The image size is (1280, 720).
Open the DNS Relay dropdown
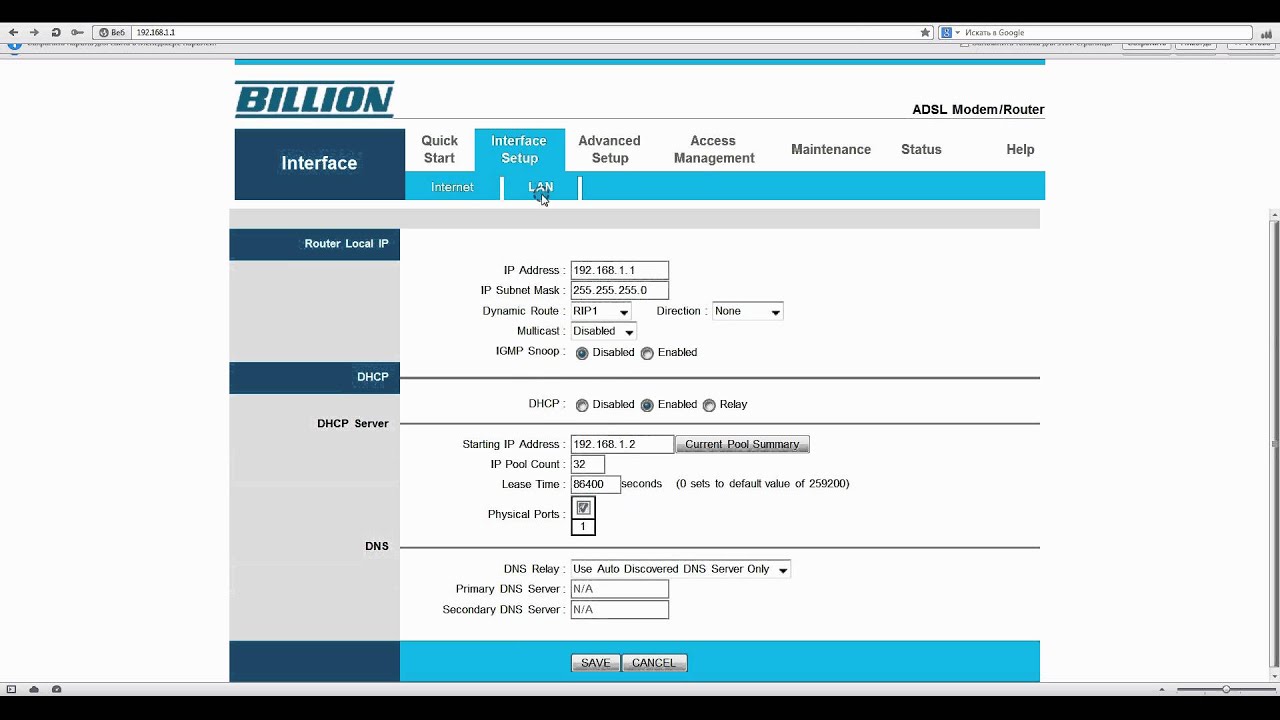[680, 569]
